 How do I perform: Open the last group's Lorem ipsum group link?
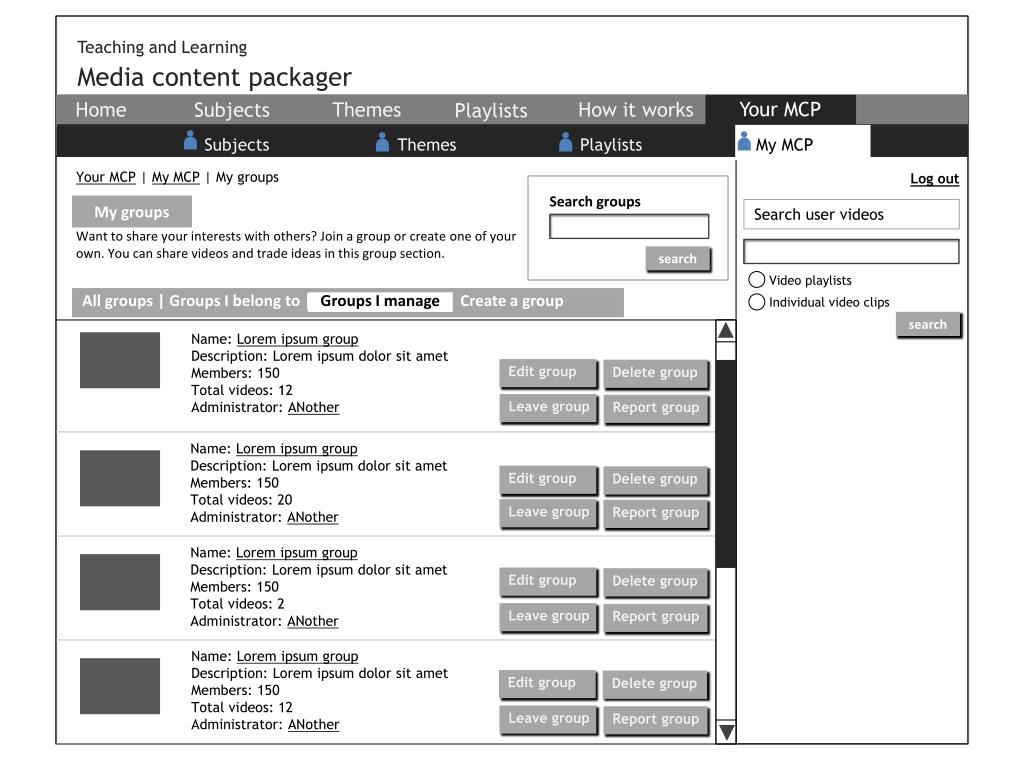coord(297,656)
